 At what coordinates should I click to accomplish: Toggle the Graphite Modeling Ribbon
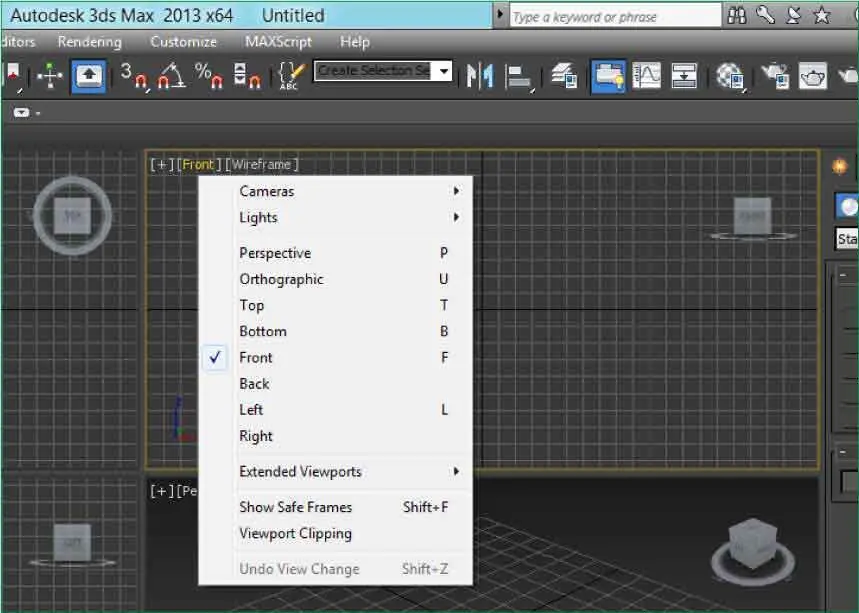pyautogui.click(x=608, y=76)
